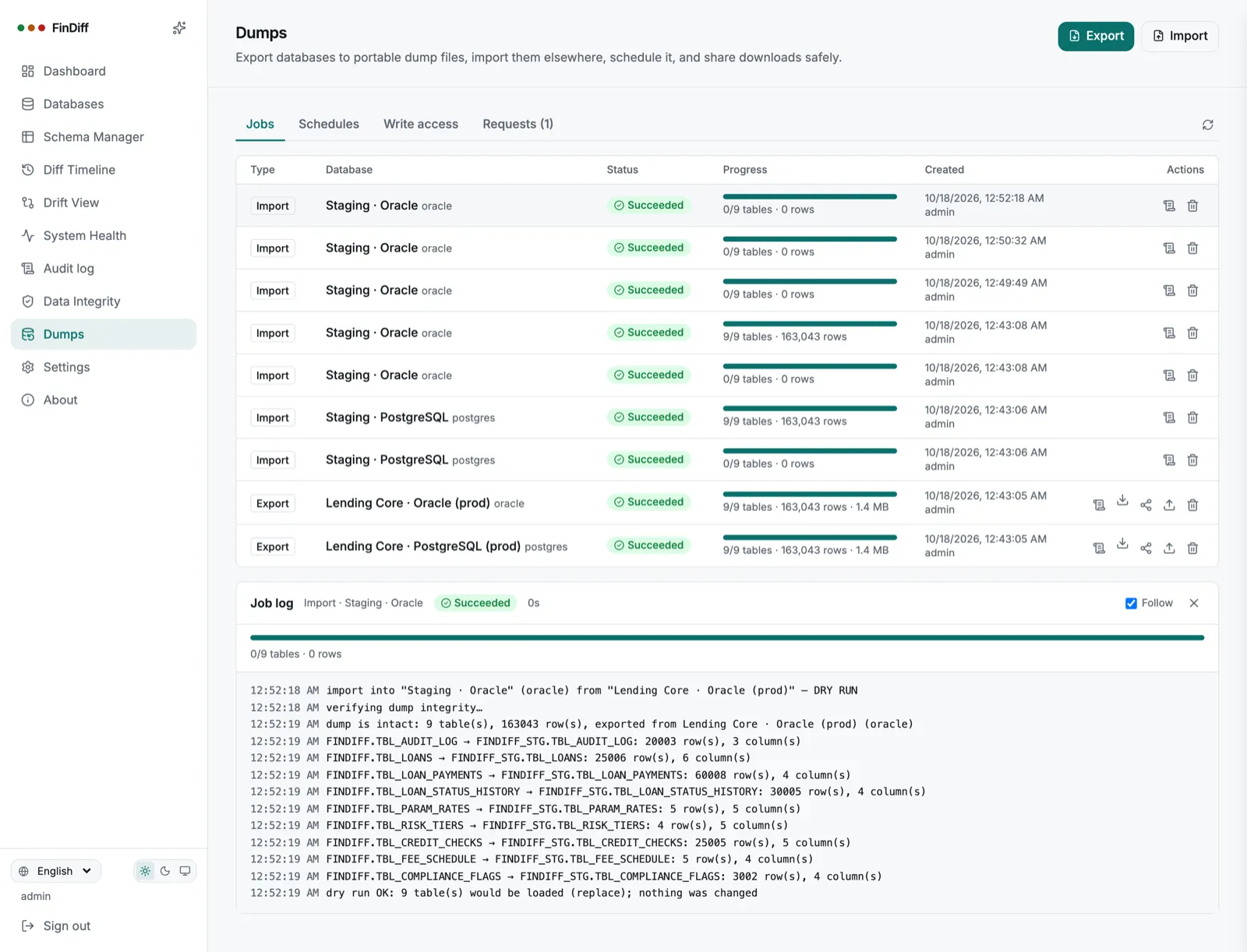Share the Lending Core Oracle (prod) export
Screen dimensions: 1247x952
point(1146,505)
